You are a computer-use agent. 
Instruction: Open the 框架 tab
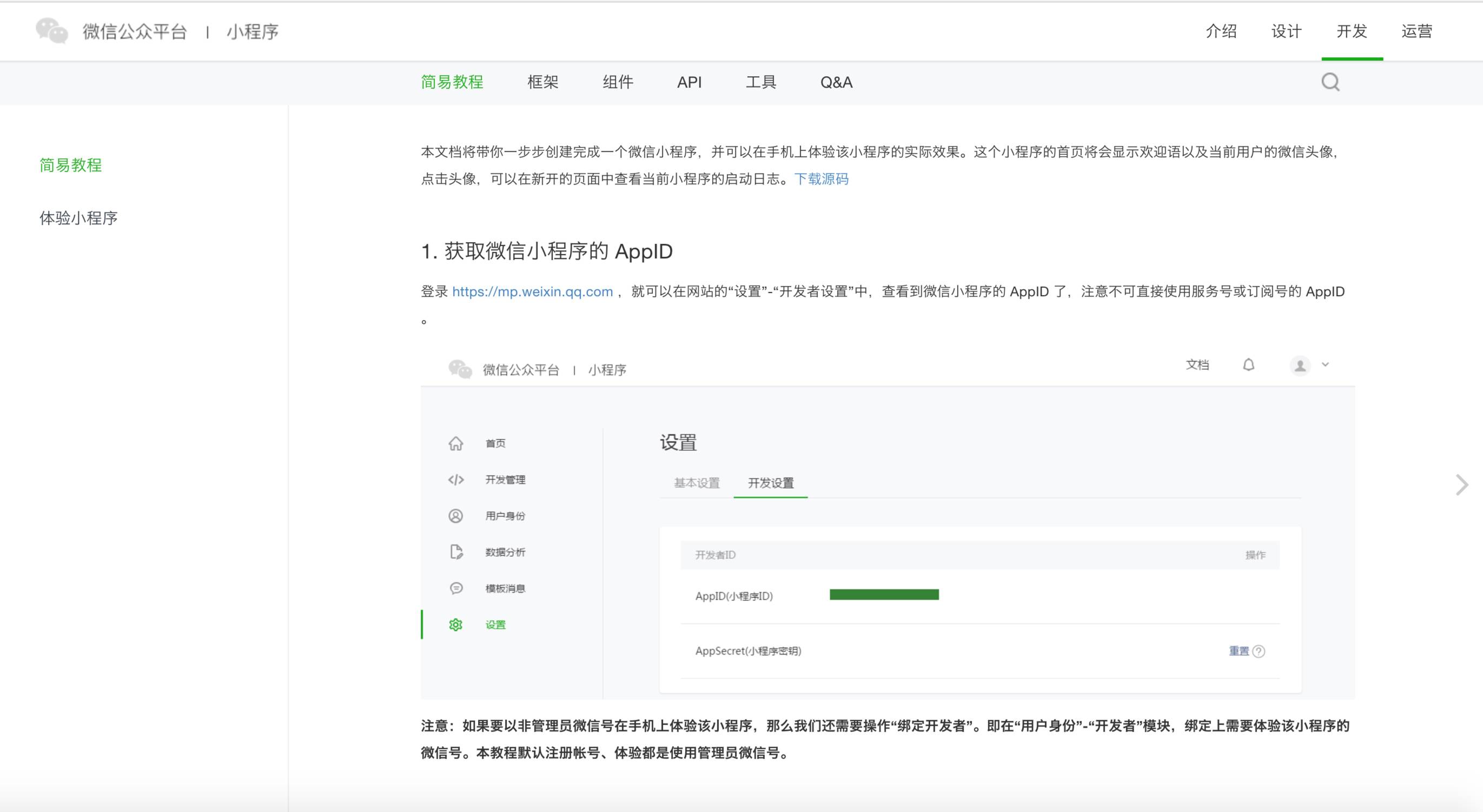(x=542, y=82)
